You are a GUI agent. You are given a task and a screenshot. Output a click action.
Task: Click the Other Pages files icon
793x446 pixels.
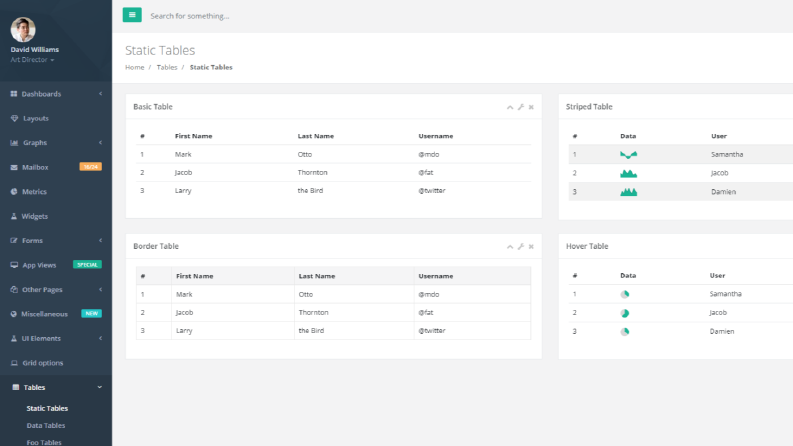[14, 289]
